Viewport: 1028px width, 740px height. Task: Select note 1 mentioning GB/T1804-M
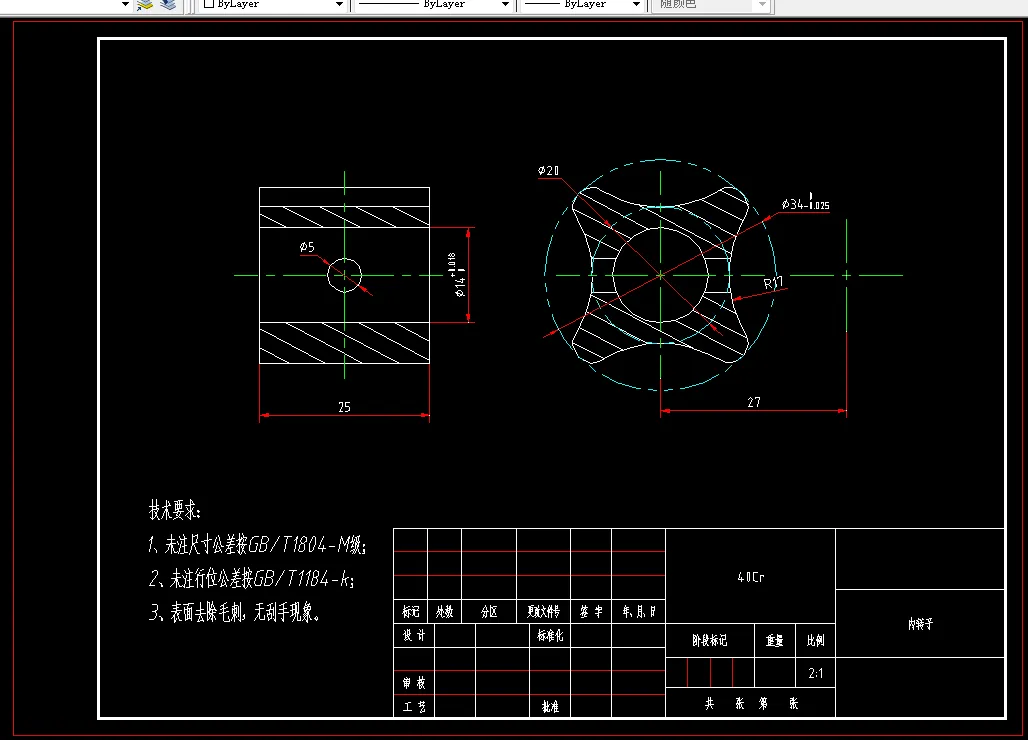pos(257,544)
